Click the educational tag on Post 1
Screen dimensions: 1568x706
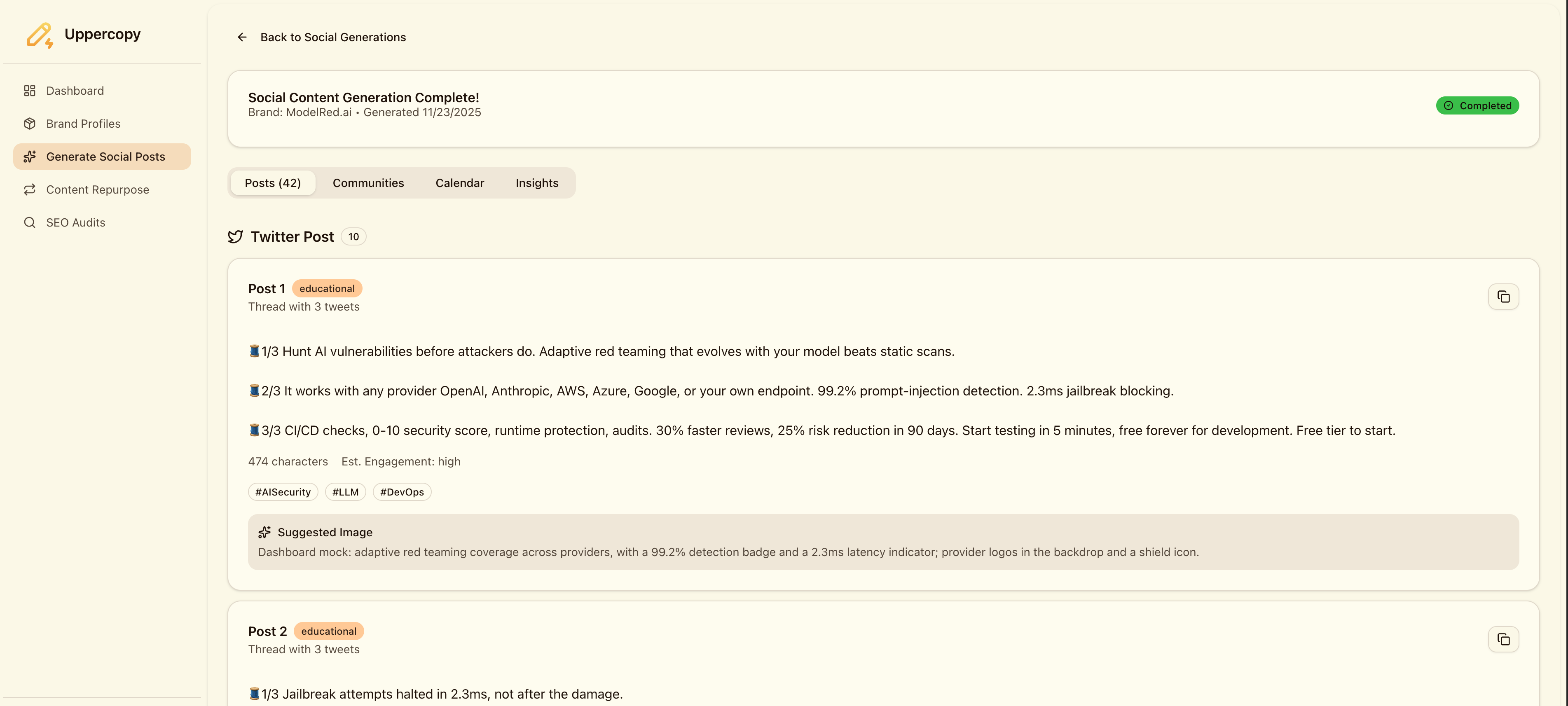click(x=327, y=288)
